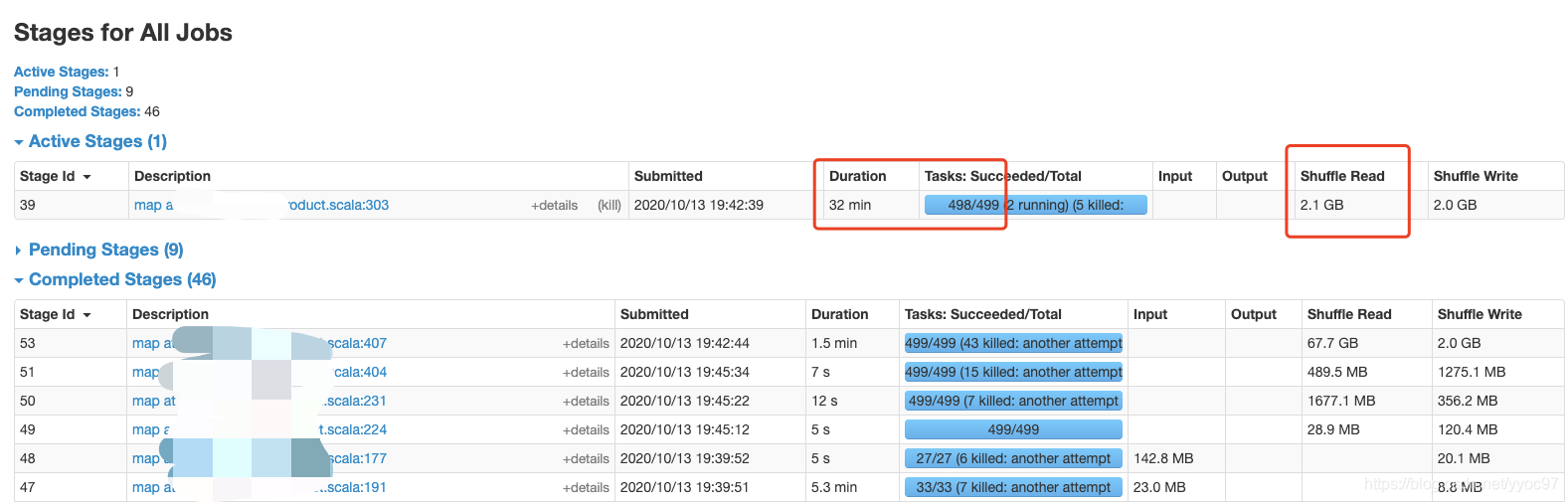The image size is (1568, 502).
Task: Open stage 39 description link
Action: pyautogui.click(x=261, y=205)
